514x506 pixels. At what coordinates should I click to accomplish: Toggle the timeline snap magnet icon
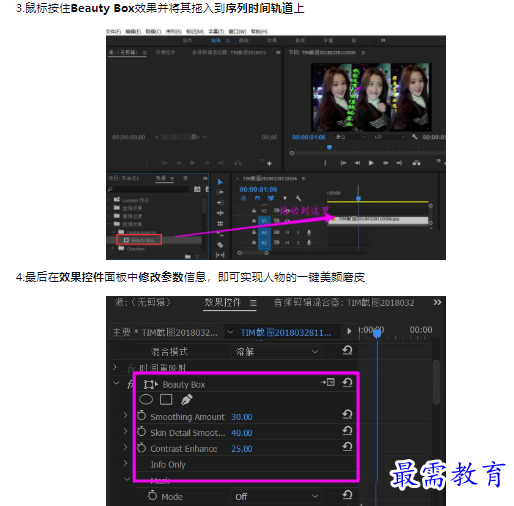click(x=257, y=198)
